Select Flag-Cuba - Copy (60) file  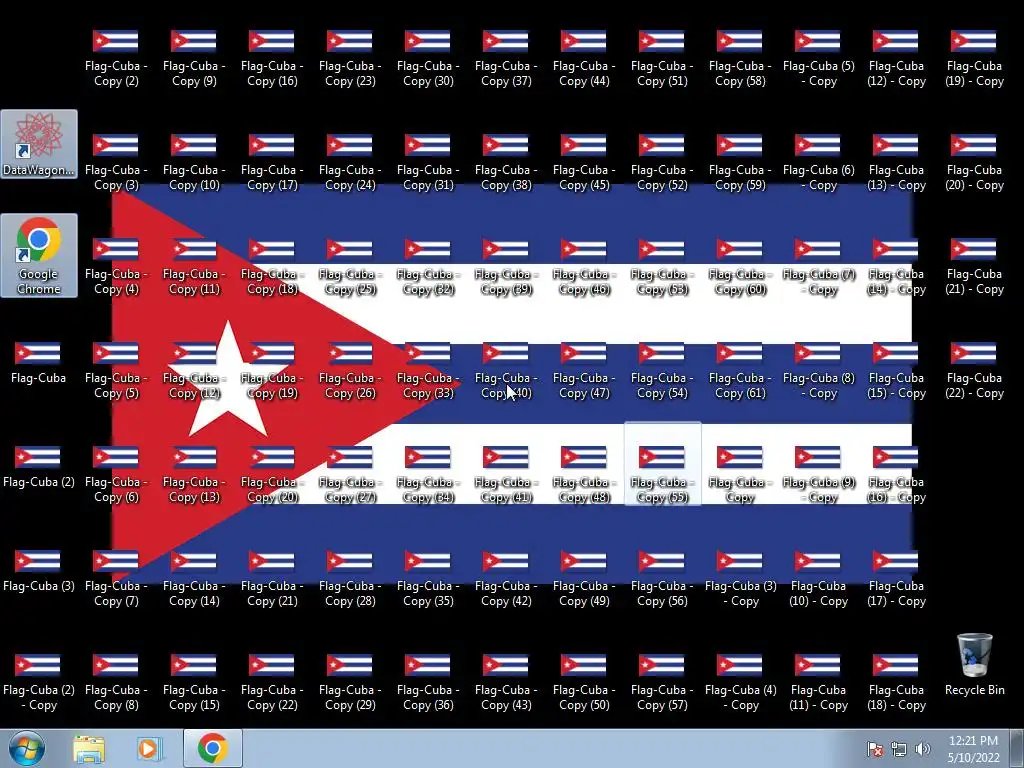[x=740, y=266]
